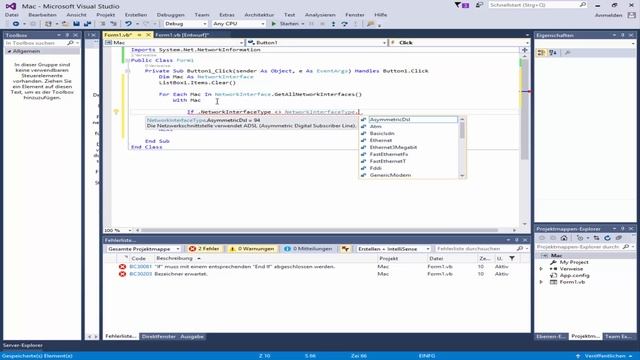The height and width of the screenshot is (360, 640).
Task: Collapse the Allgemein group in Toolbox
Action: [9, 51]
